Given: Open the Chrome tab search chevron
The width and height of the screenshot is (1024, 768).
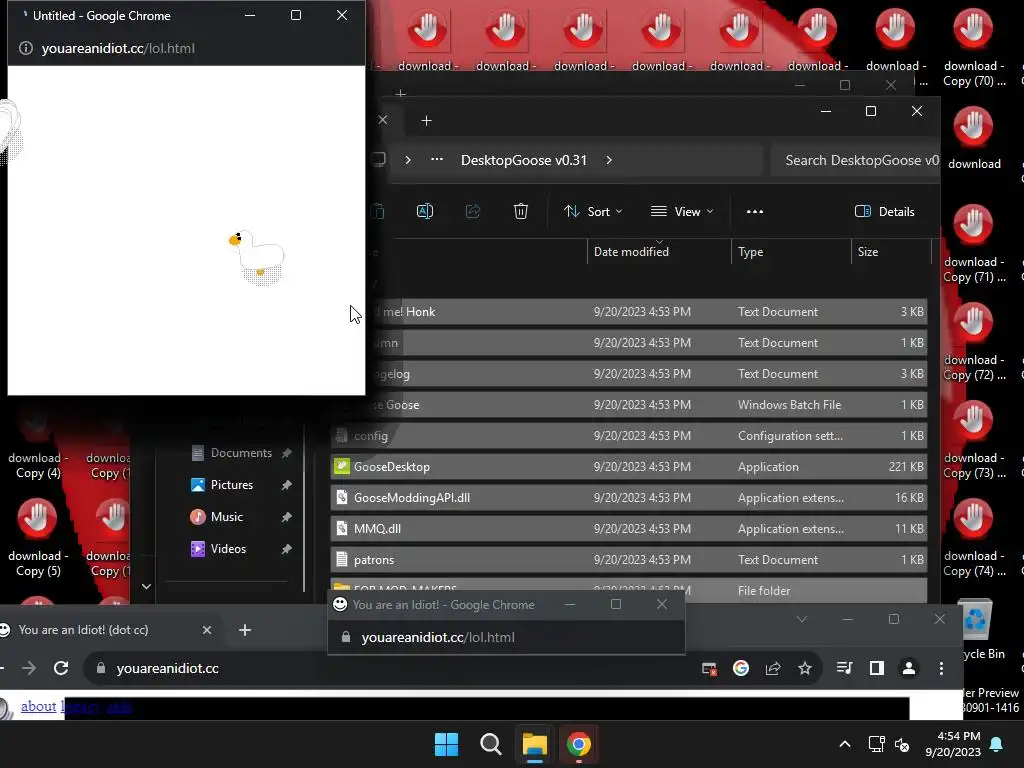Looking at the screenshot, I should coord(801,619).
